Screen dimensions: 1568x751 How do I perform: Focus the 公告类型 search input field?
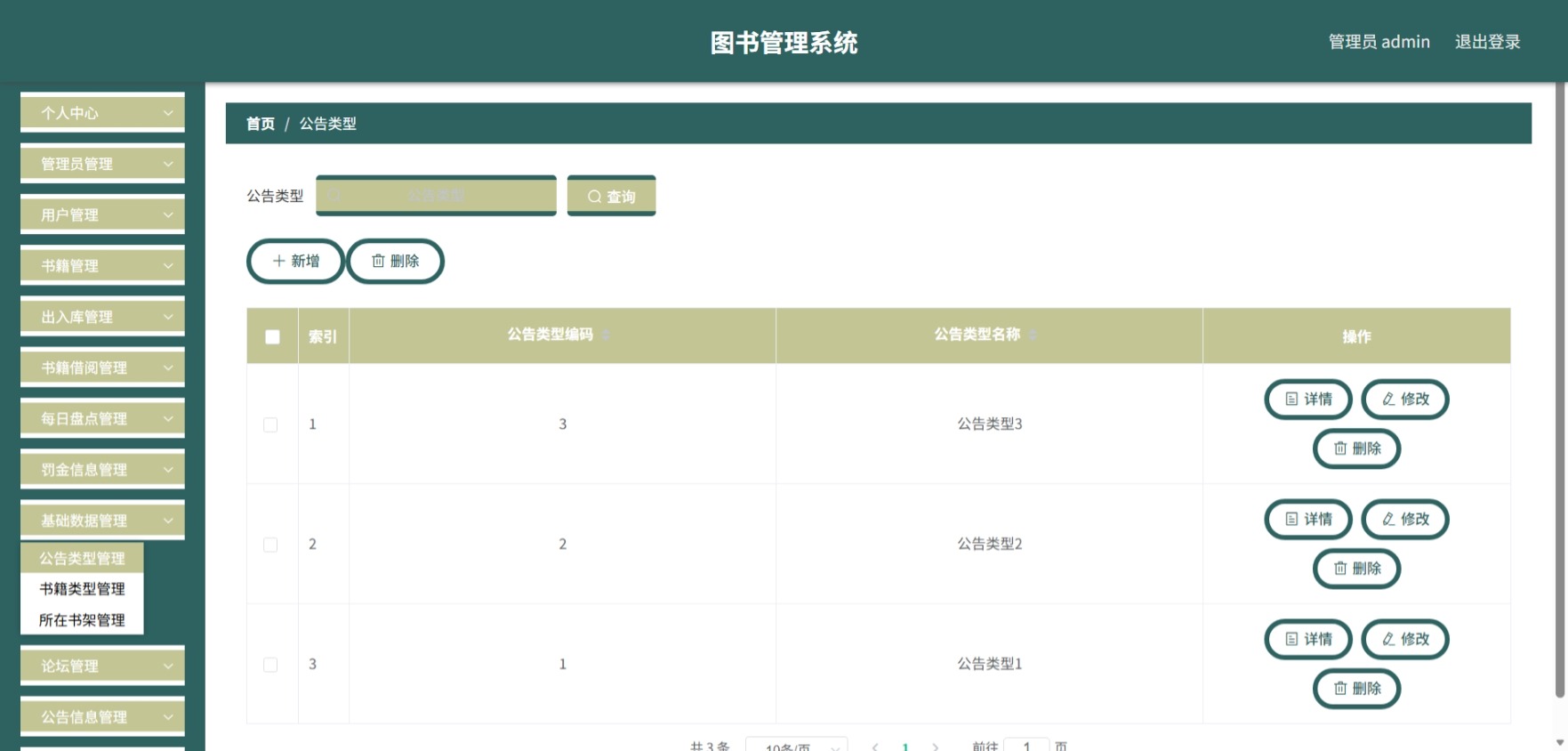[436, 196]
